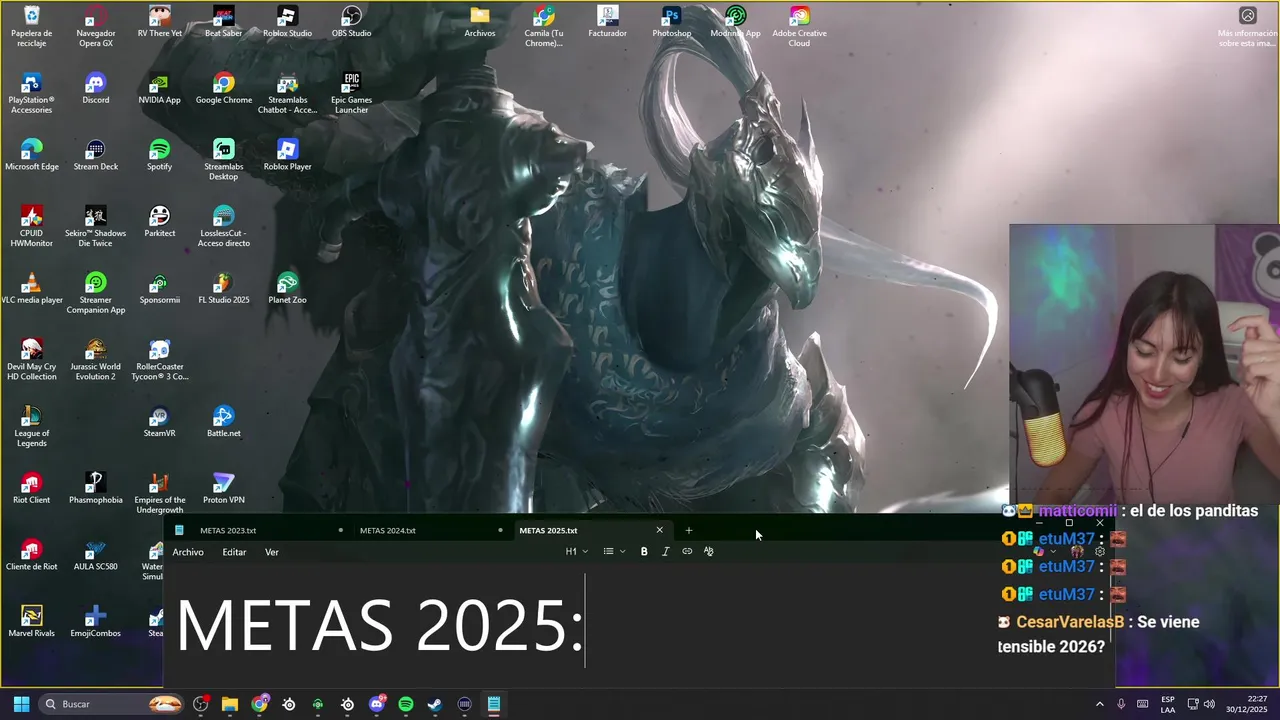Select the Phasmophobia desktop icon

(96, 488)
